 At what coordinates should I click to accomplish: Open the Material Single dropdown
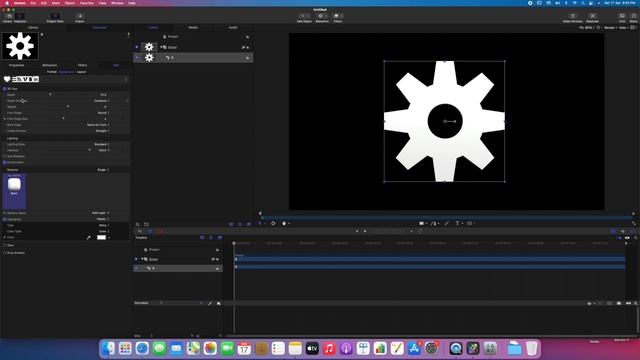point(103,170)
